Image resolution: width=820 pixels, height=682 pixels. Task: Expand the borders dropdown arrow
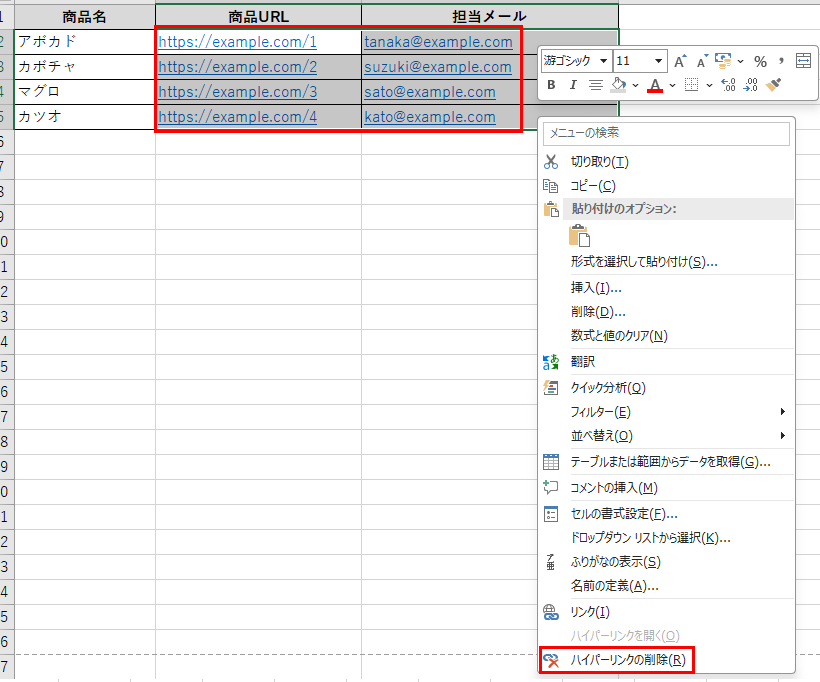(x=709, y=85)
